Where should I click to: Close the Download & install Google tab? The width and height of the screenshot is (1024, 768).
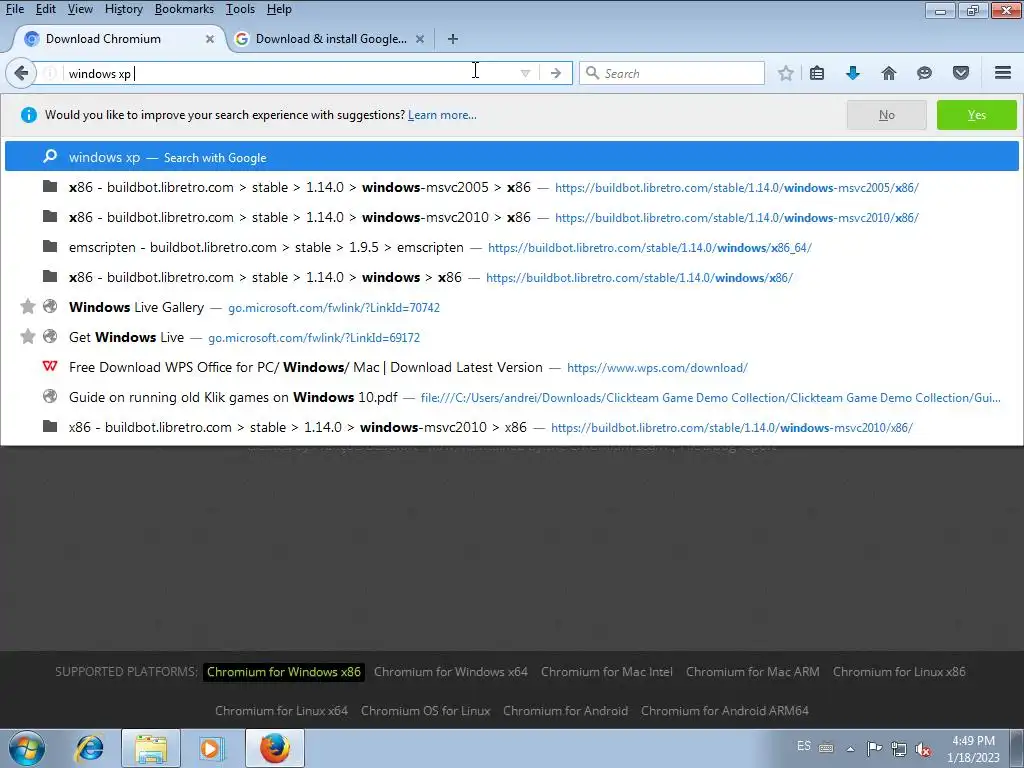tap(420, 39)
